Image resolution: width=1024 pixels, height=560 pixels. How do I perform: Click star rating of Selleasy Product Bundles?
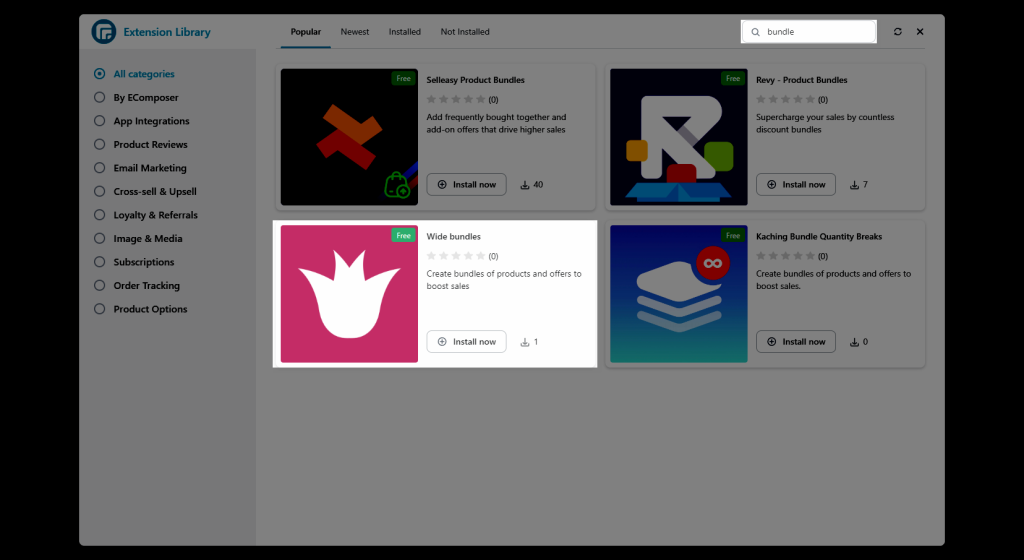(456, 99)
